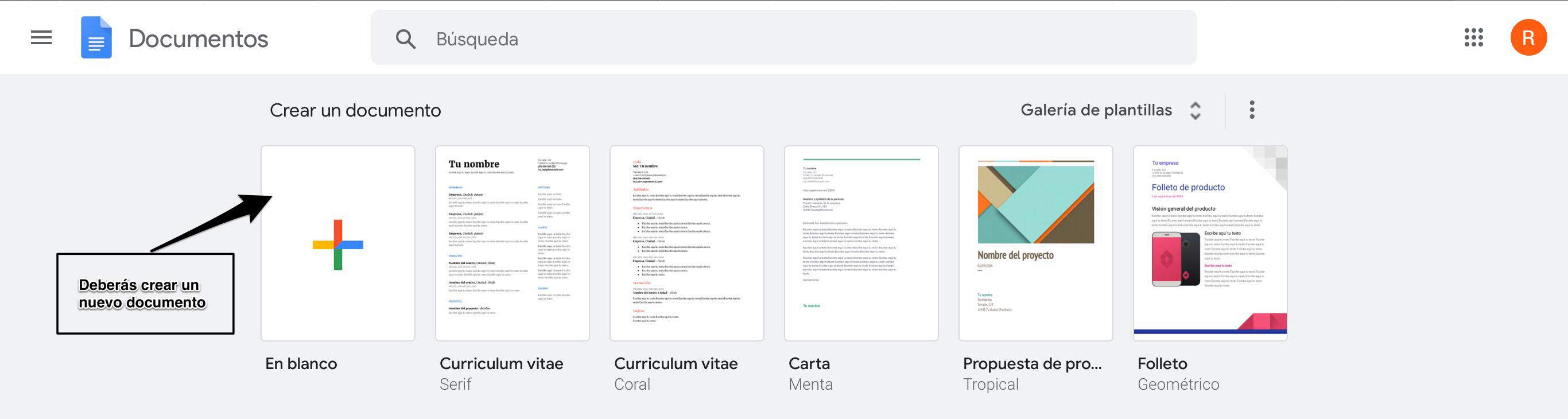The height and width of the screenshot is (419, 1568).
Task: Open the hamburger main menu
Action: pos(41,38)
